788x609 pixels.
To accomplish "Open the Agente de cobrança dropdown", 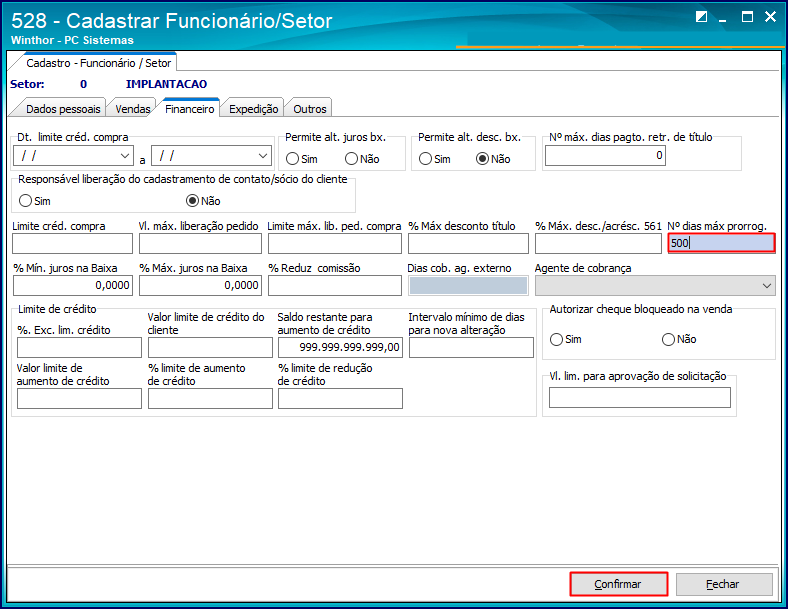I will tap(766, 285).
